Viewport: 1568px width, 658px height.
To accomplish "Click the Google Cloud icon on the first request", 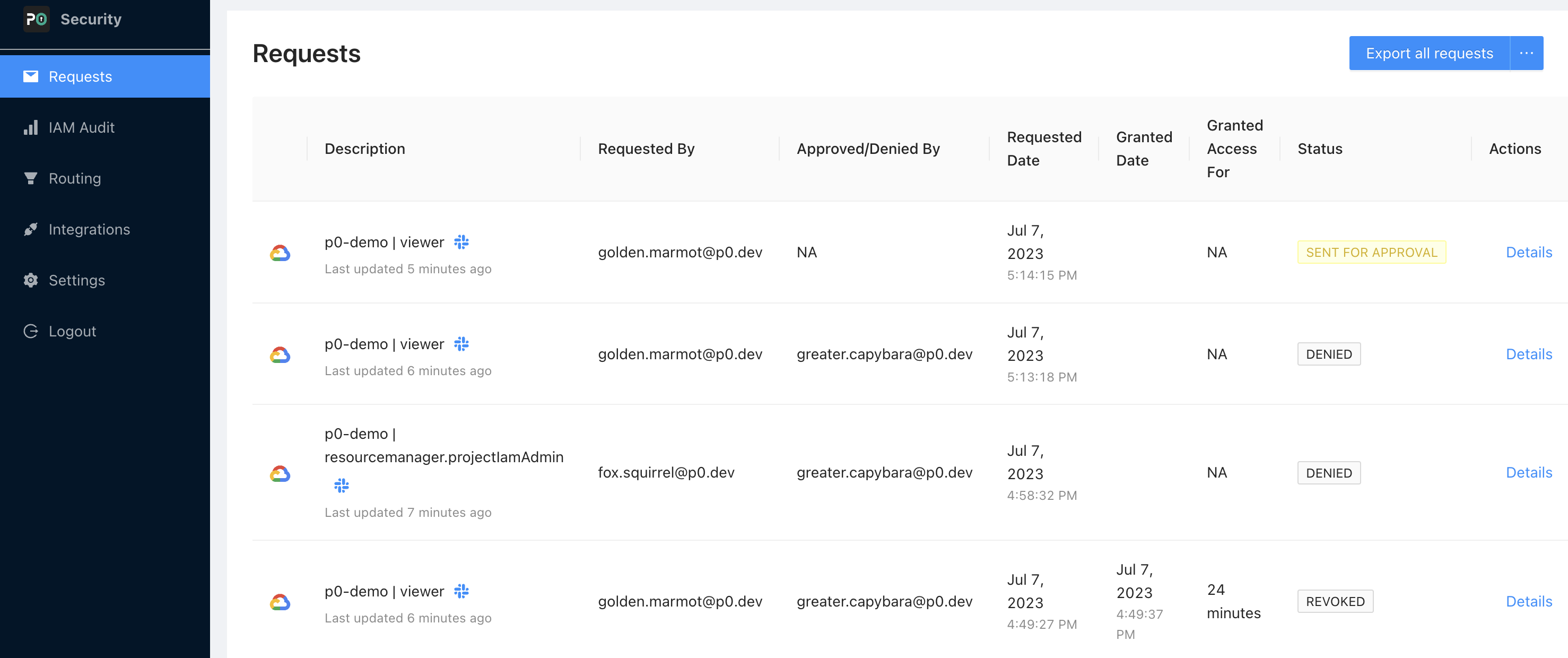I will point(280,253).
